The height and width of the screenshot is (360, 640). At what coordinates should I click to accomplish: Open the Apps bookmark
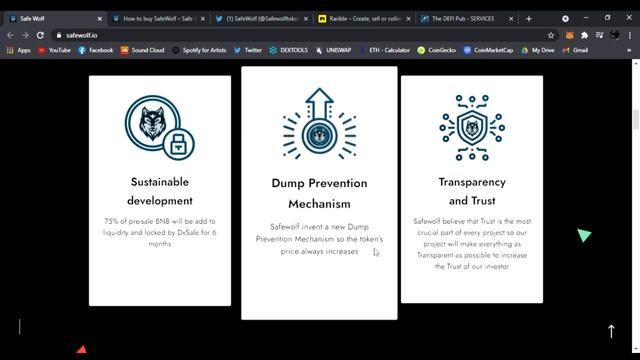(x=19, y=50)
